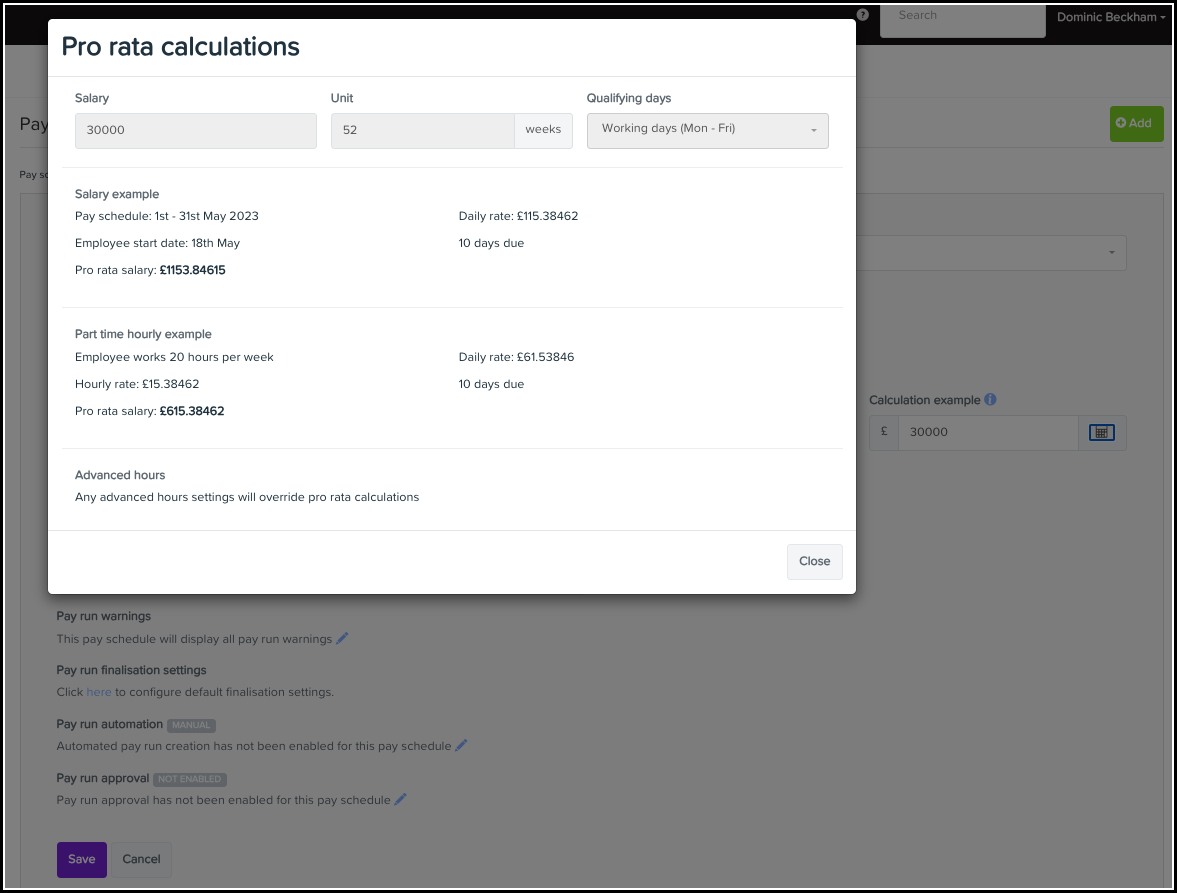The width and height of the screenshot is (1177, 893).
Task: Click the Cancel button
Action: tap(141, 859)
